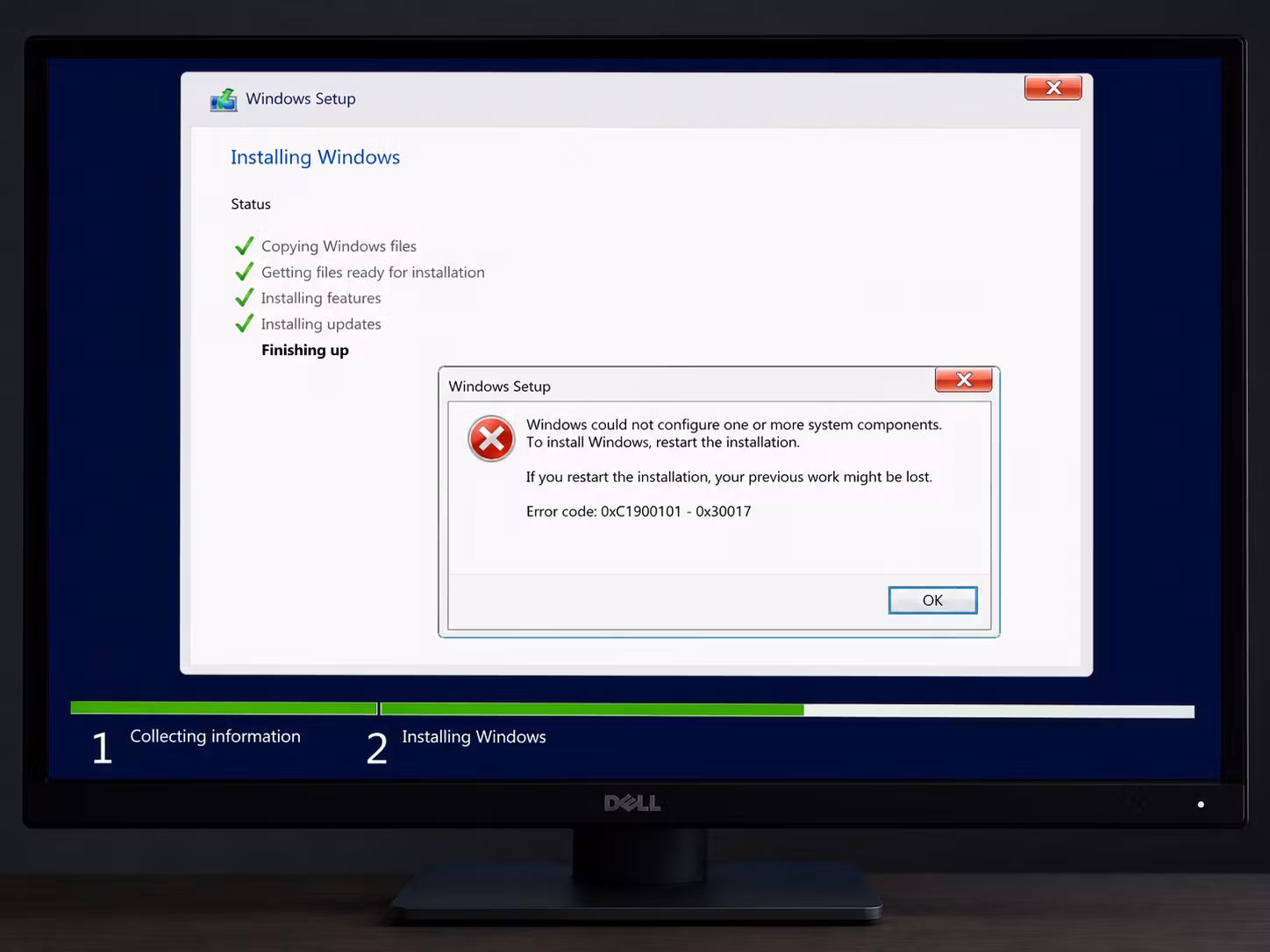Click the bold "Finishing up" step
Viewport: 1270px width, 952px height.
(305, 351)
